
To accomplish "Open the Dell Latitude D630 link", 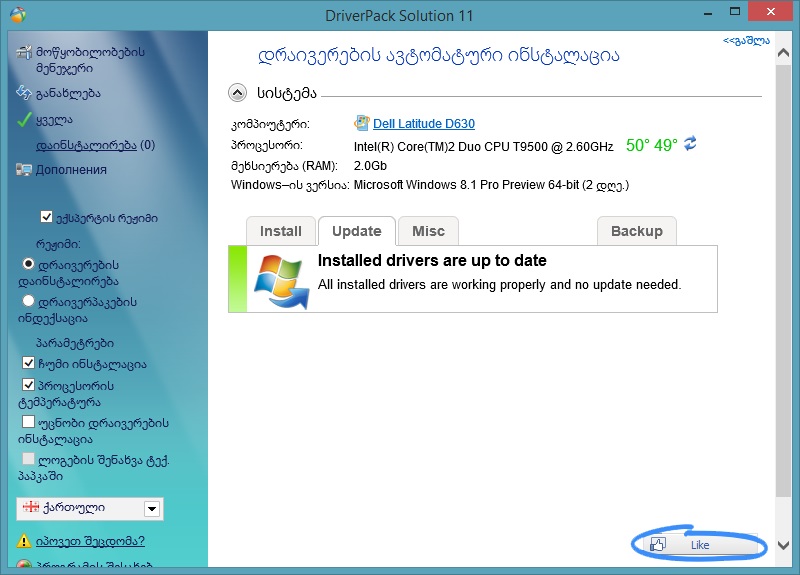I will click(x=423, y=123).
